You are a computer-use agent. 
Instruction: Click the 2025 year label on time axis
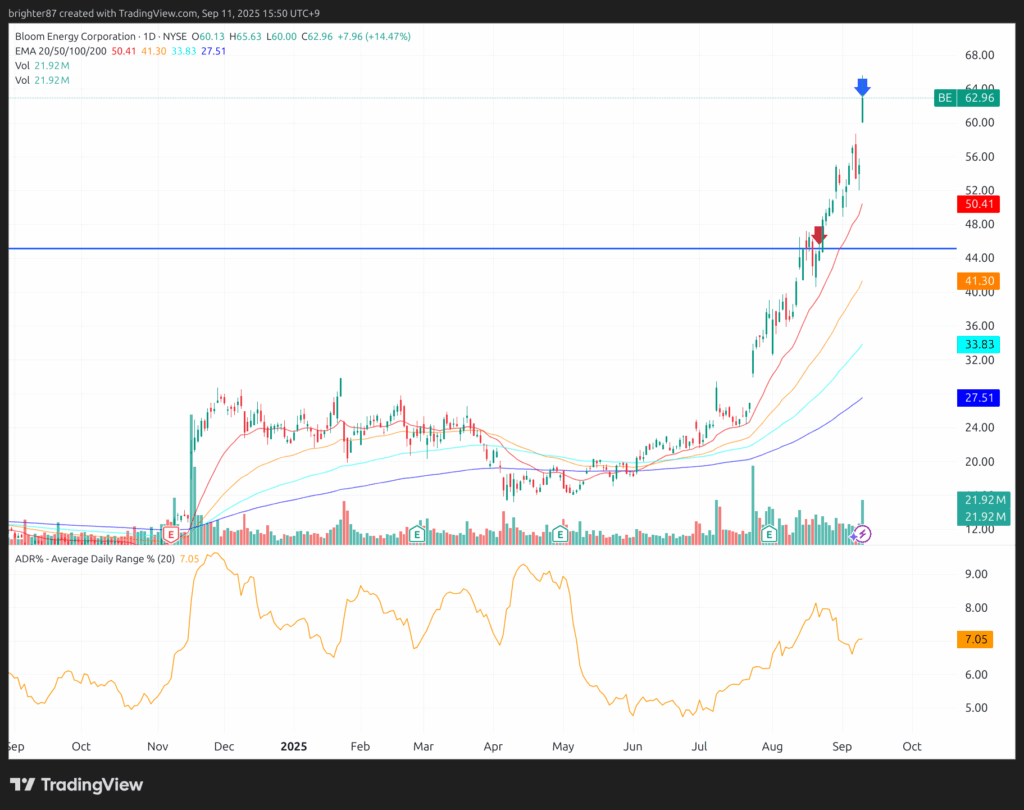coord(294,746)
